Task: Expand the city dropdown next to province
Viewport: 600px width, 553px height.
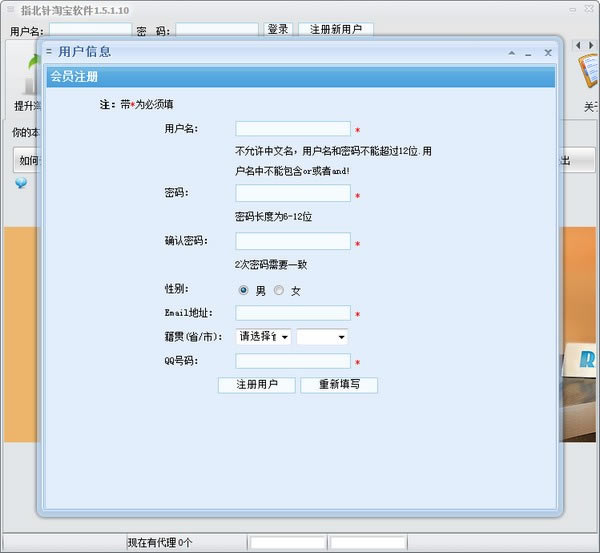Action: pos(322,337)
